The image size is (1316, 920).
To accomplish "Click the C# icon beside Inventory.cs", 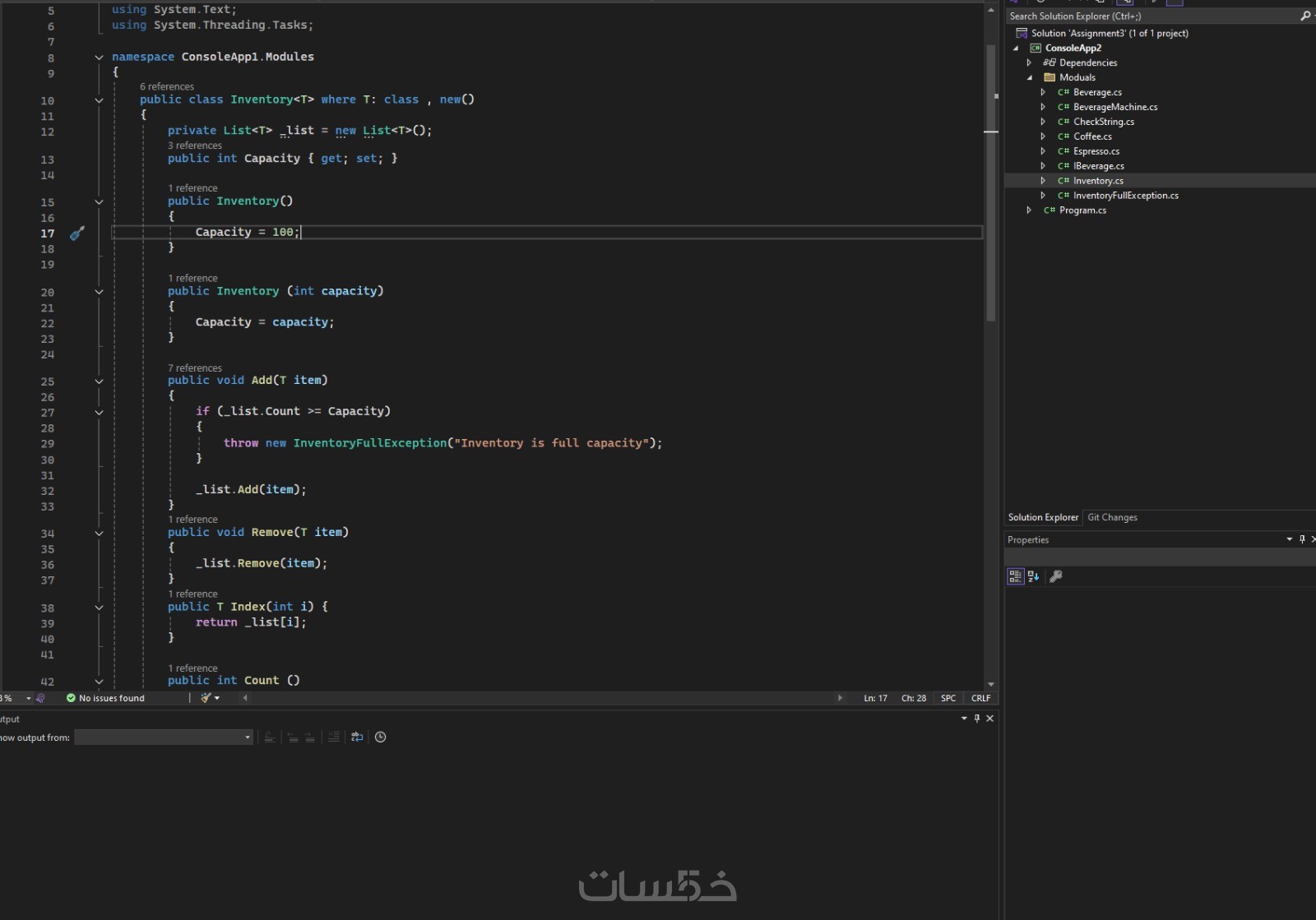I will click(x=1063, y=181).
